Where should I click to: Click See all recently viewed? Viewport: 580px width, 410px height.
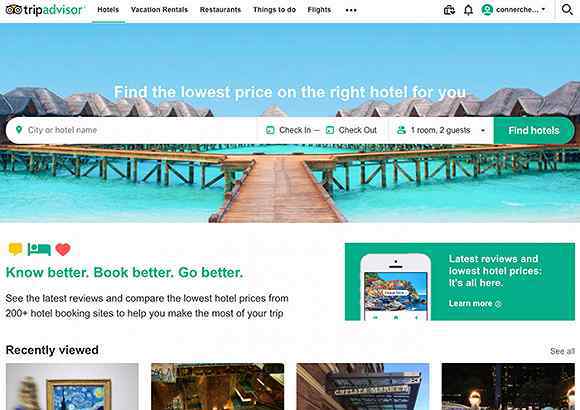pyautogui.click(x=562, y=351)
